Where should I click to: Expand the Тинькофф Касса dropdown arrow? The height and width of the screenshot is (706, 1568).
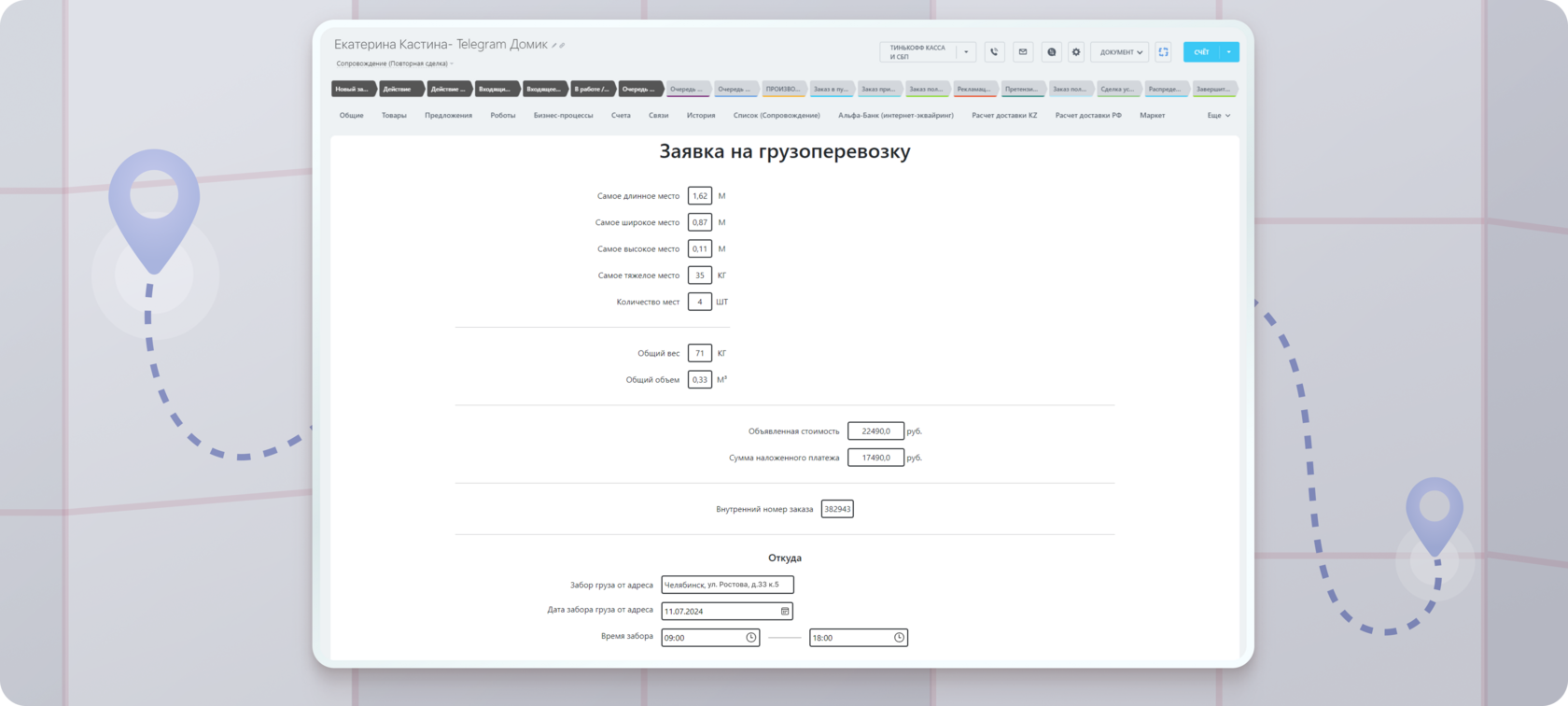pos(966,52)
